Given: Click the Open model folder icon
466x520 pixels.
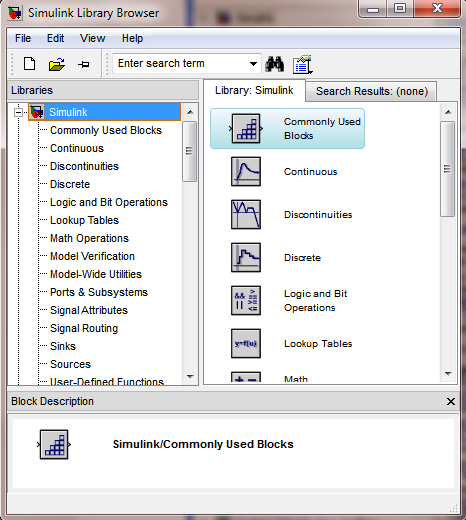Looking at the screenshot, I should [57, 64].
